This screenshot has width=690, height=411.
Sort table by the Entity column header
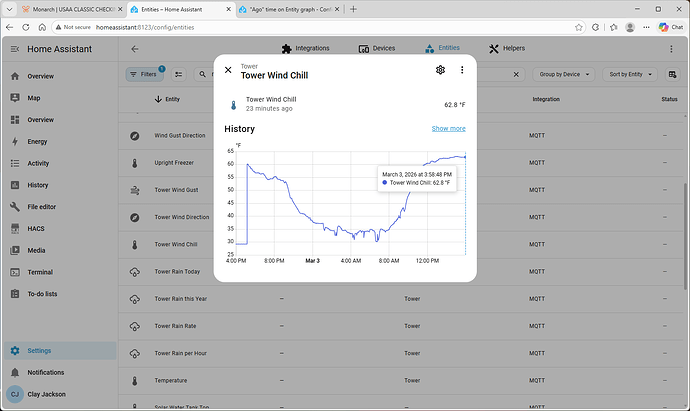click(x=172, y=99)
